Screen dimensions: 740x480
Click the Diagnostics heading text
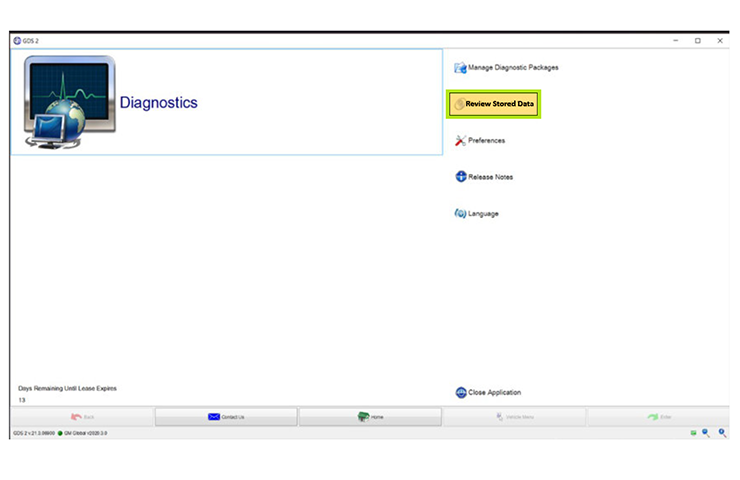pyautogui.click(x=158, y=103)
